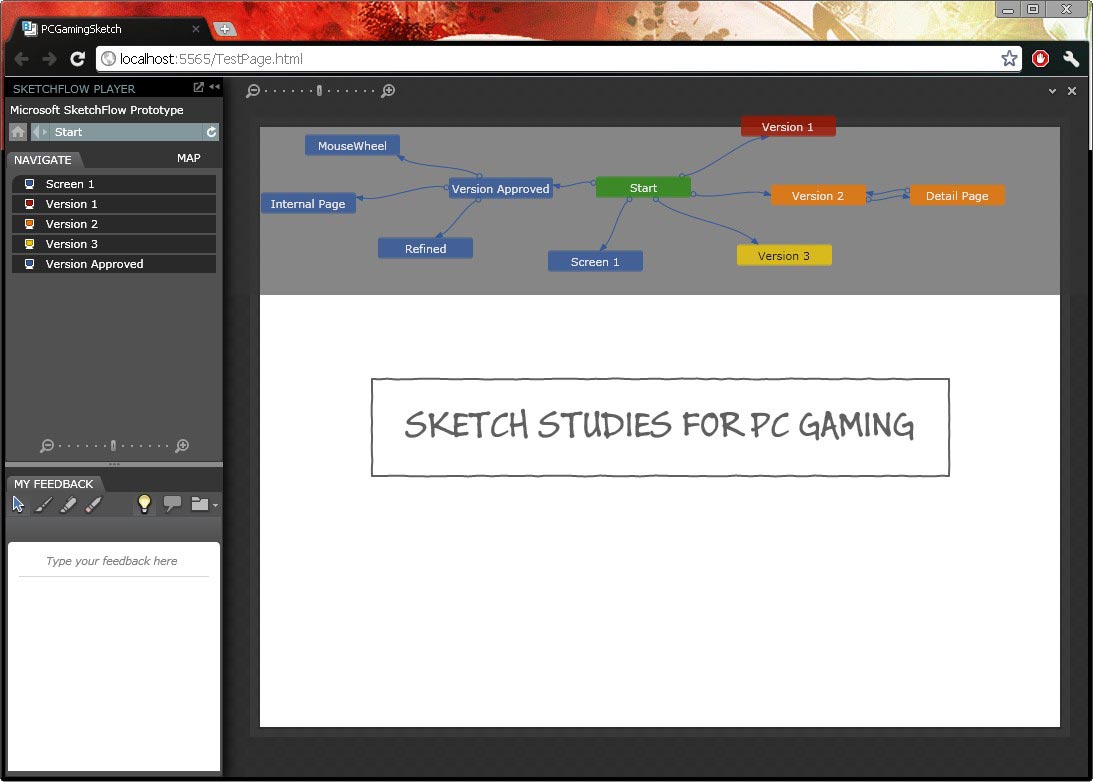
Task: Click the browser forward button
Action: (49, 59)
